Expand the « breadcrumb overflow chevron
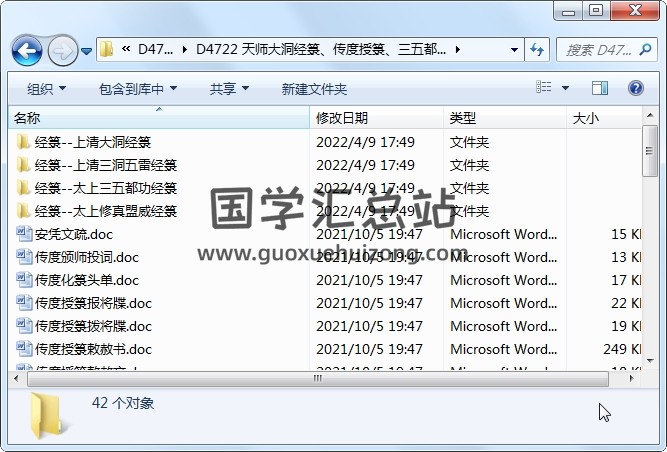The width and height of the screenshot is (667, 452). coord(125,49)
